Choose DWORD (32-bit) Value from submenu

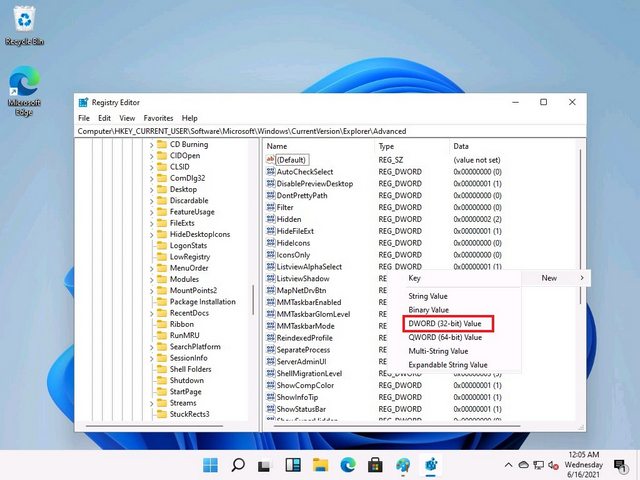pos(445,324)
